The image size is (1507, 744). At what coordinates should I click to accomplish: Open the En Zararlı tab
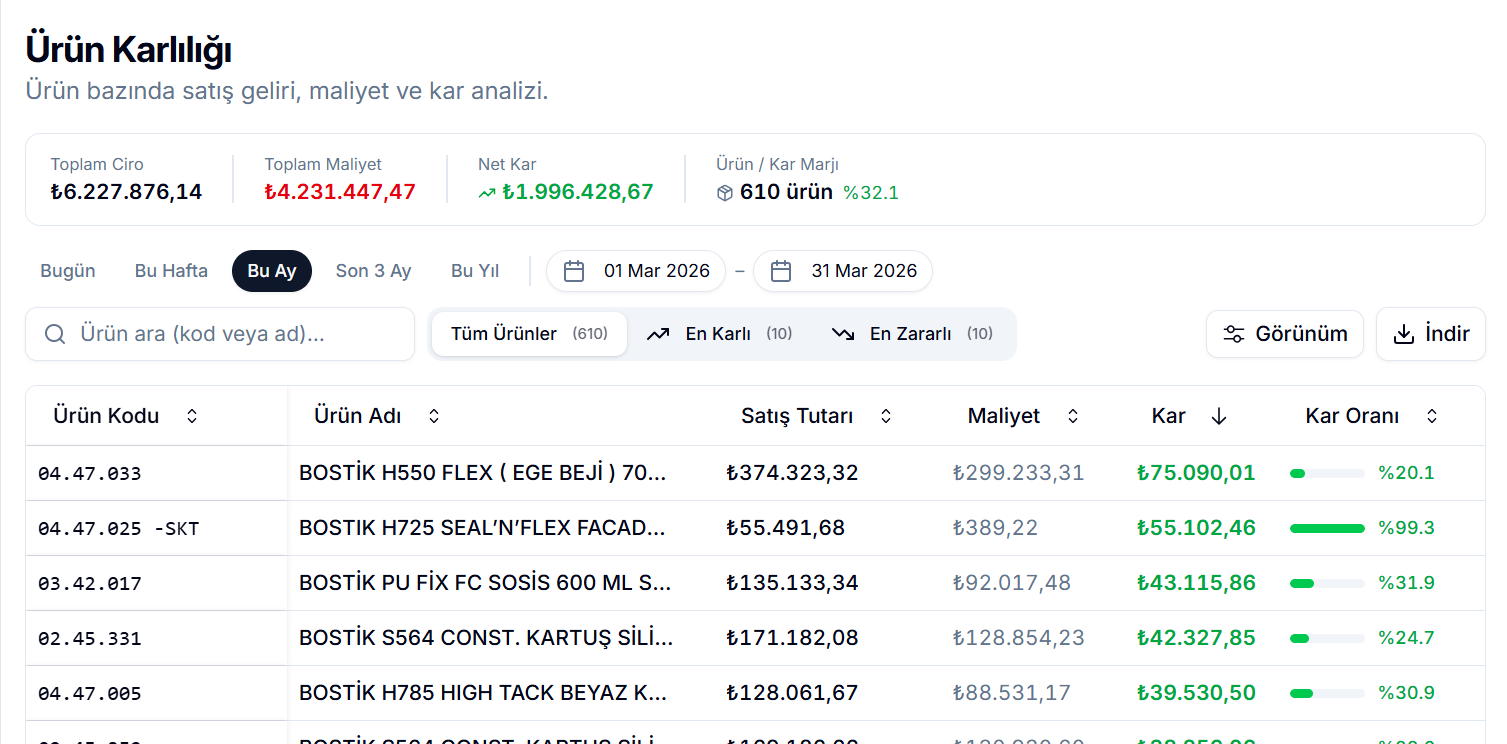click(x=912, y=334)
